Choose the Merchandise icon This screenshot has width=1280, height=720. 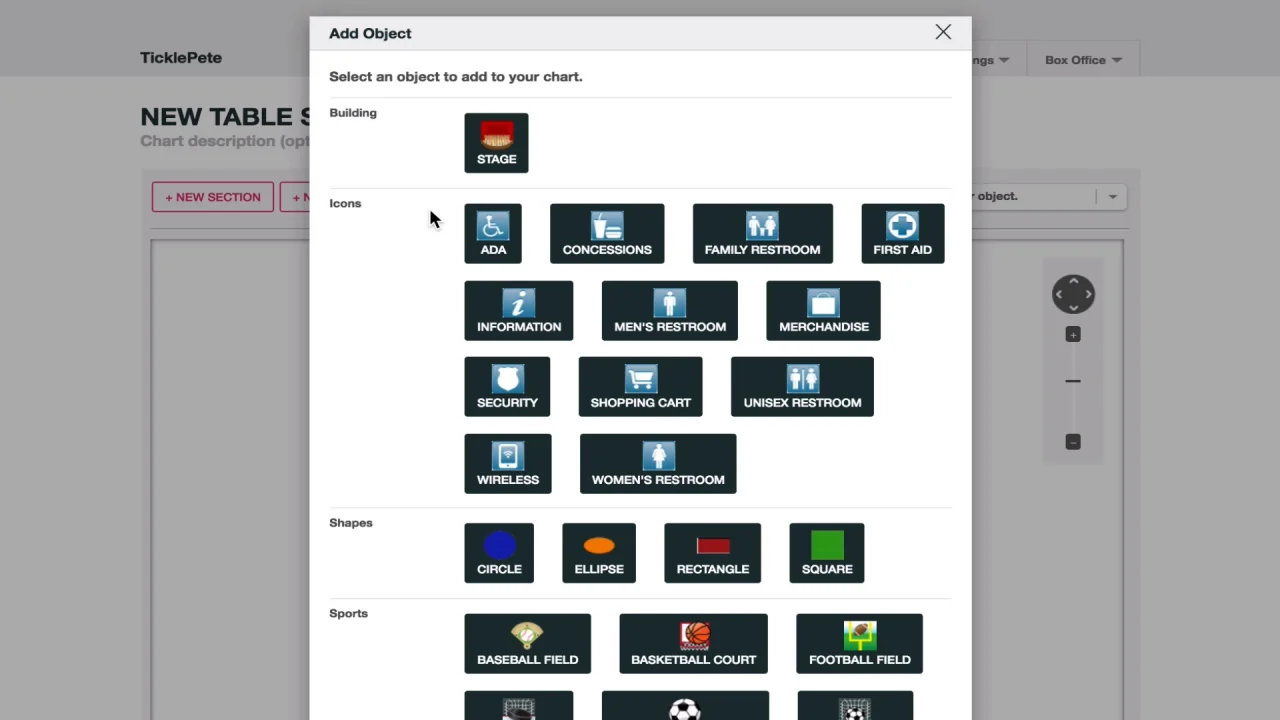[x=823, y=311]
